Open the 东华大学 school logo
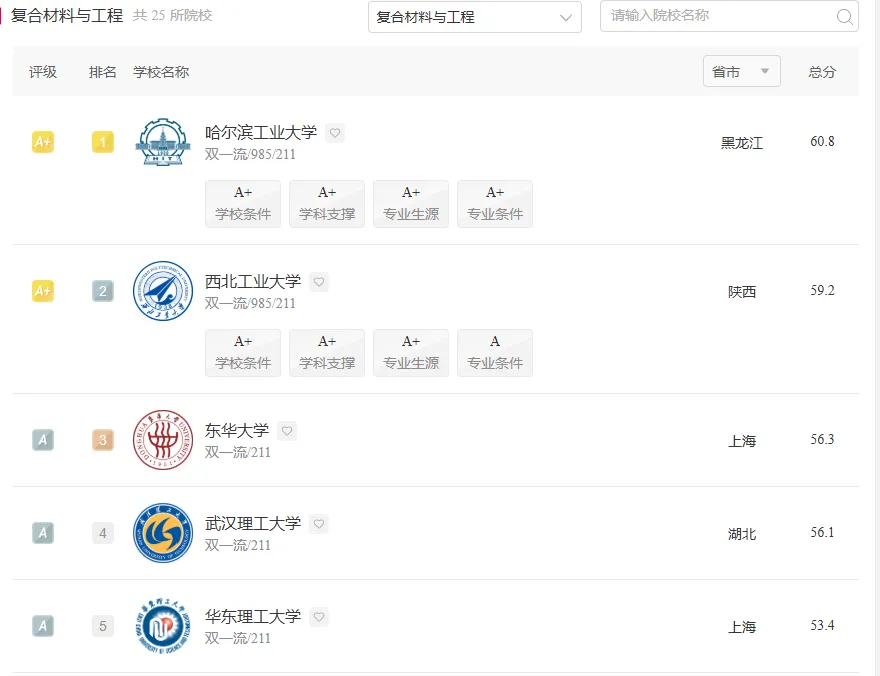The image size is (880, 676). 163,440
